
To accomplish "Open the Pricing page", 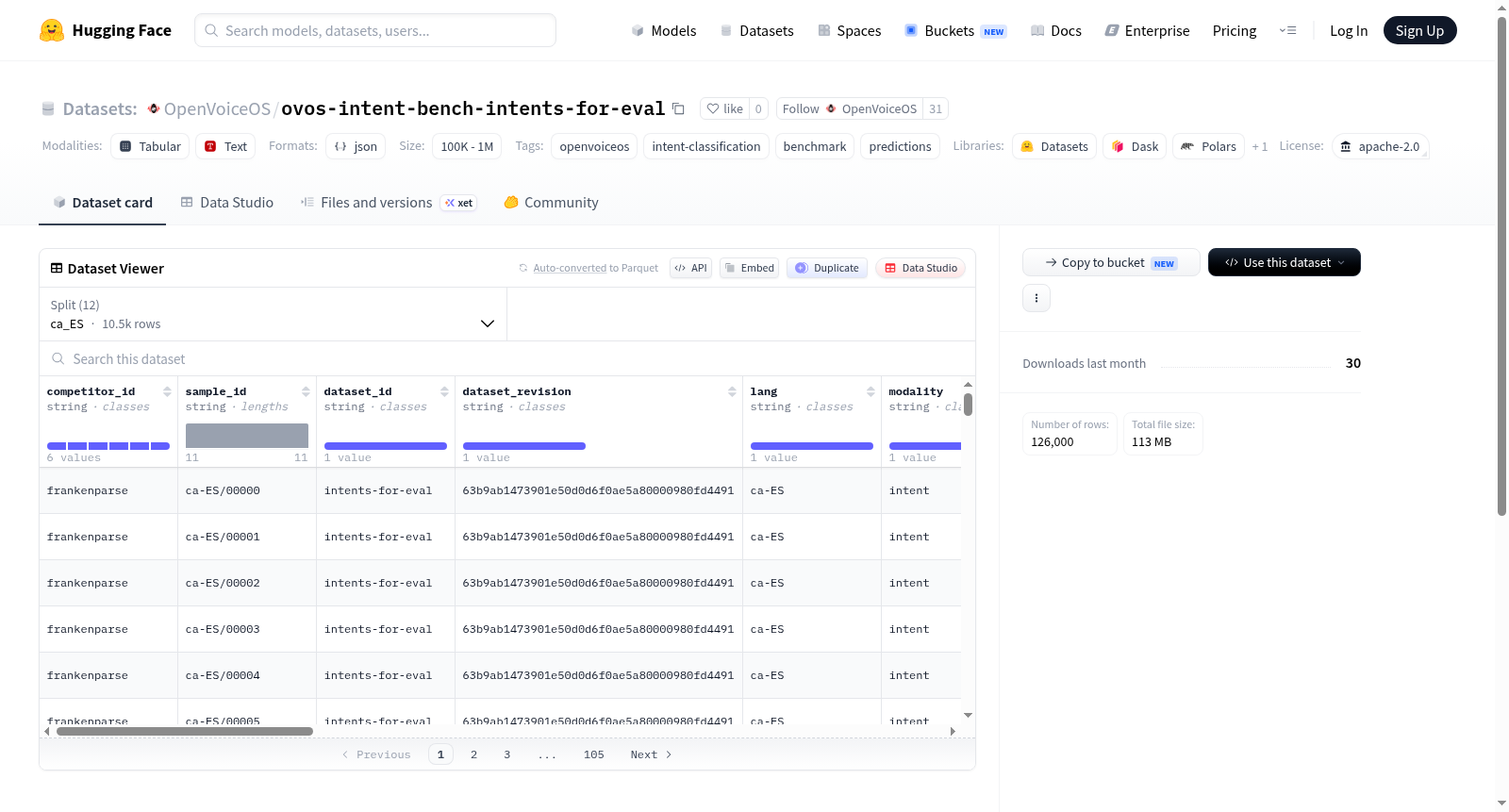I will [x=1235, y=30].
